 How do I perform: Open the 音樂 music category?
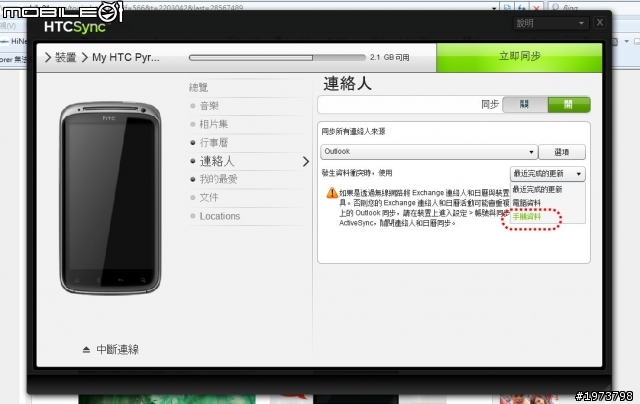pos(209,106)
